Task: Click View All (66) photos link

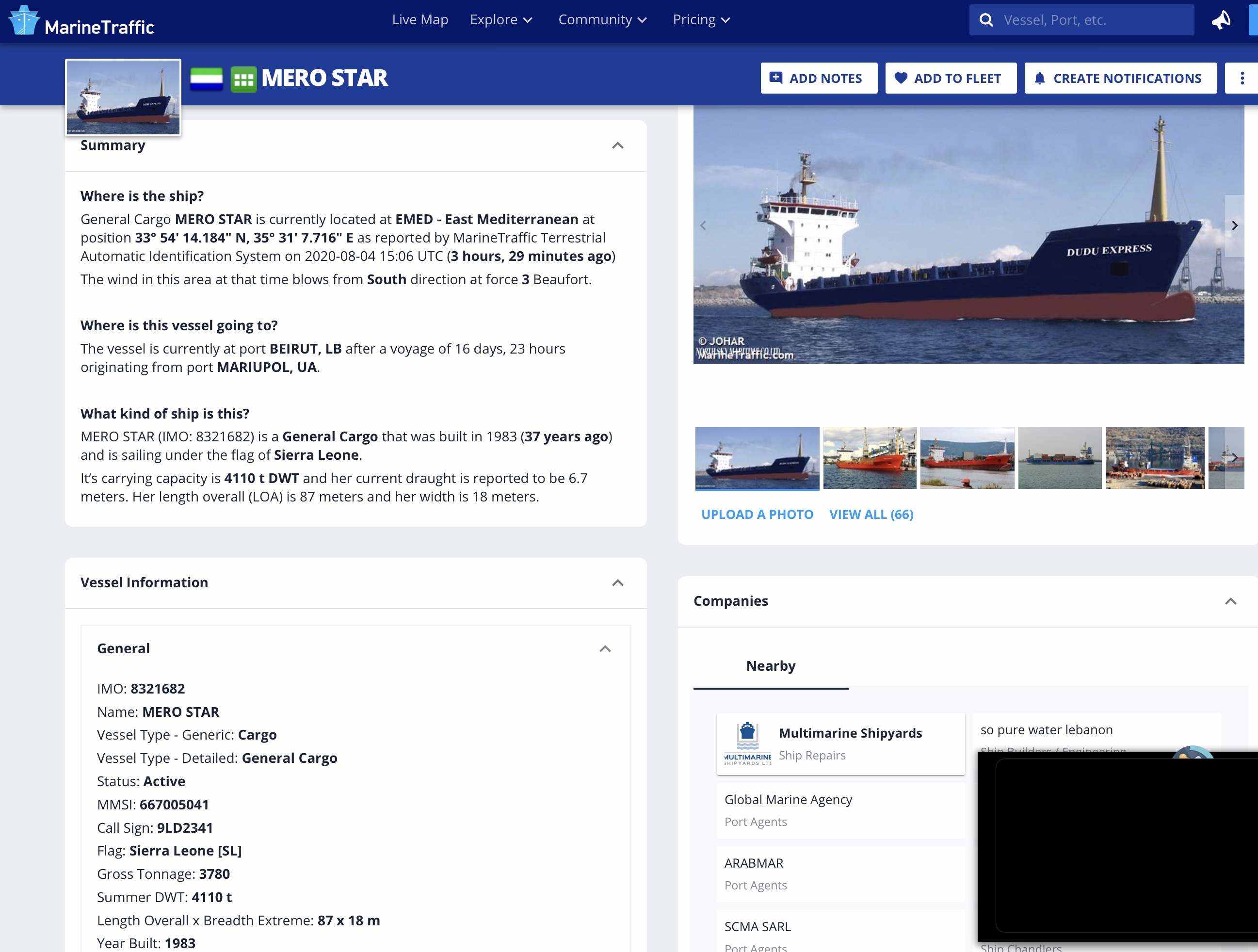Action: pyautogui.click(x=871, y=515)
